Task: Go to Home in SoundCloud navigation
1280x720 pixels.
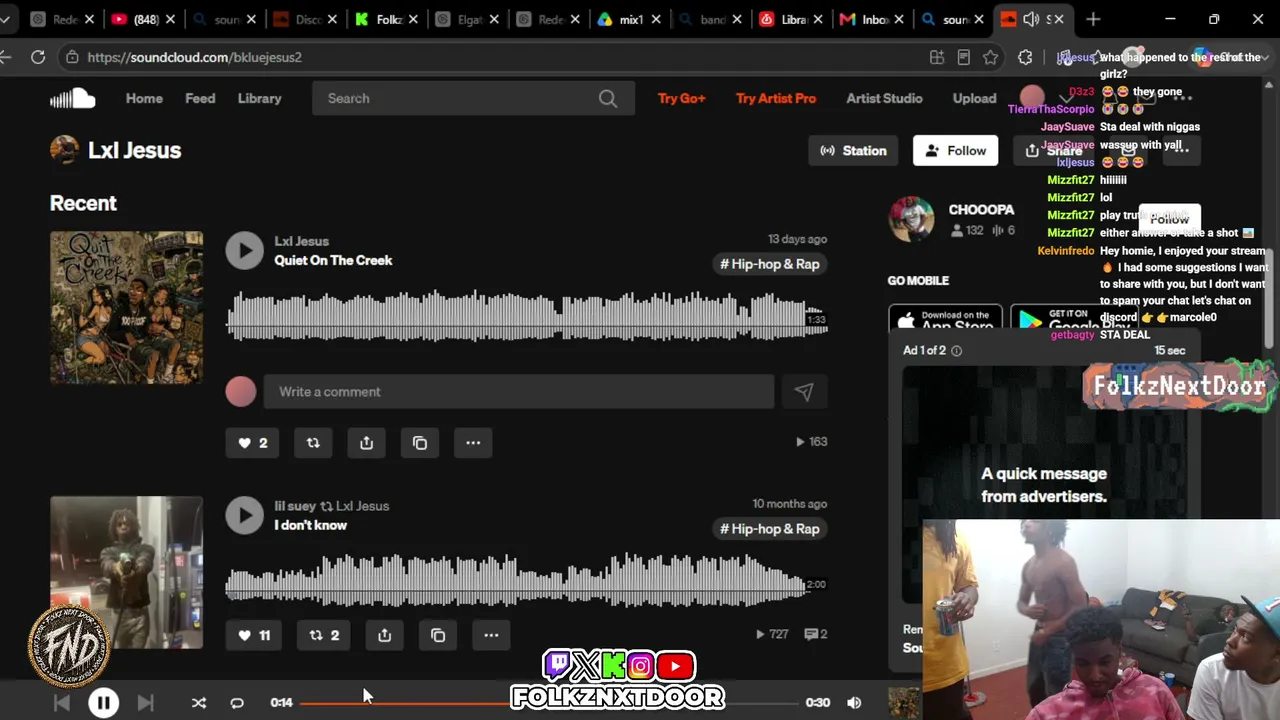Action: coord(144,98)
